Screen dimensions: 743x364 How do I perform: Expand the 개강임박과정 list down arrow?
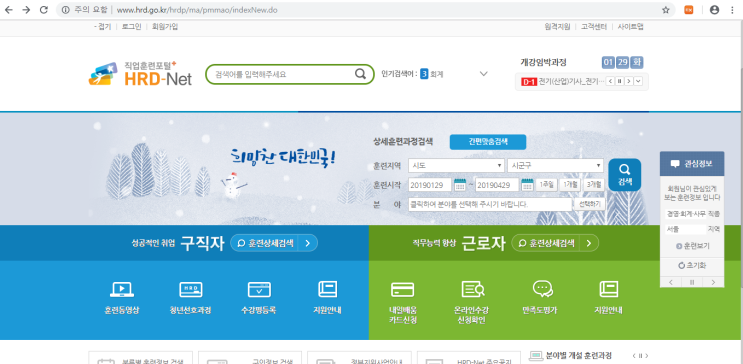tap(638, 82)
